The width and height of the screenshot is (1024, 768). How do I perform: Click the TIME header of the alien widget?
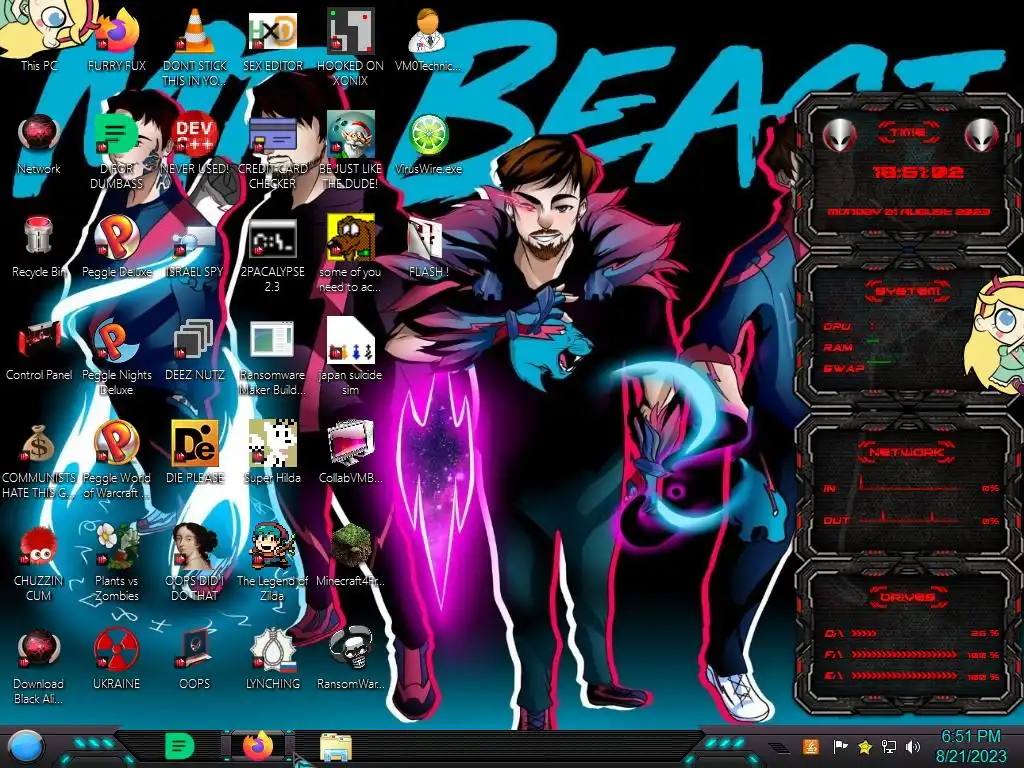(x=908, y=133)
